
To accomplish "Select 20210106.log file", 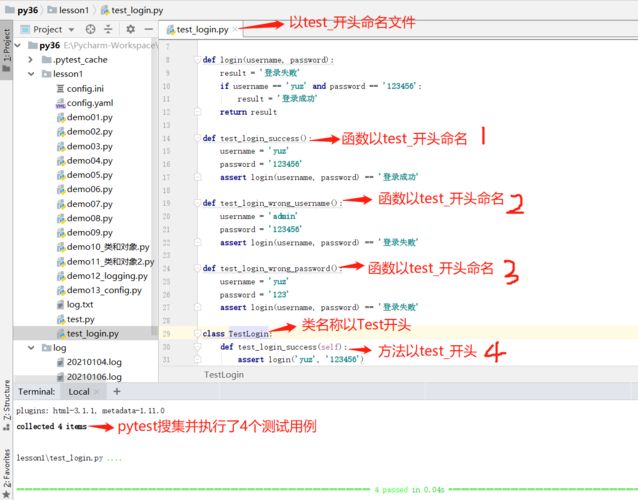I will (x=94, y=377).
